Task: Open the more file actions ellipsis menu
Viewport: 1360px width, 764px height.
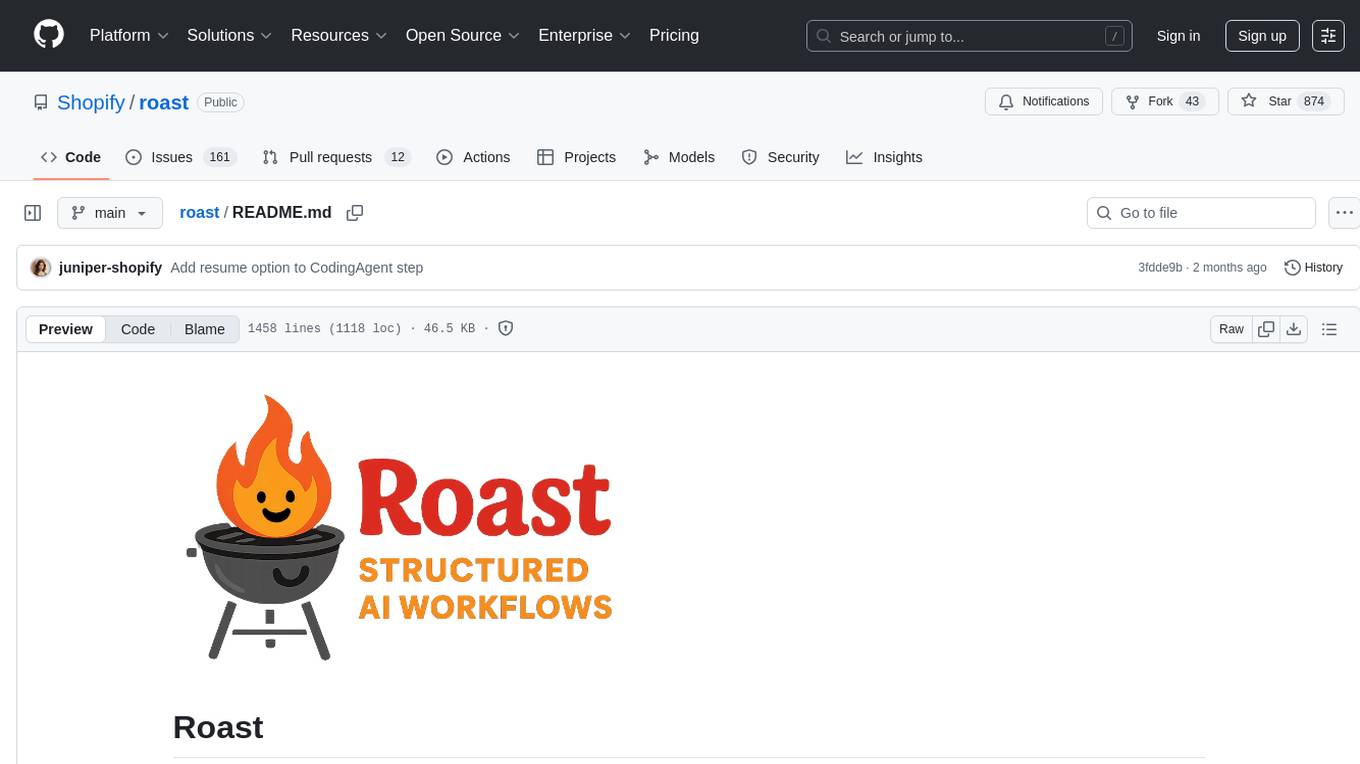Action: click(x=1344, y=213)
